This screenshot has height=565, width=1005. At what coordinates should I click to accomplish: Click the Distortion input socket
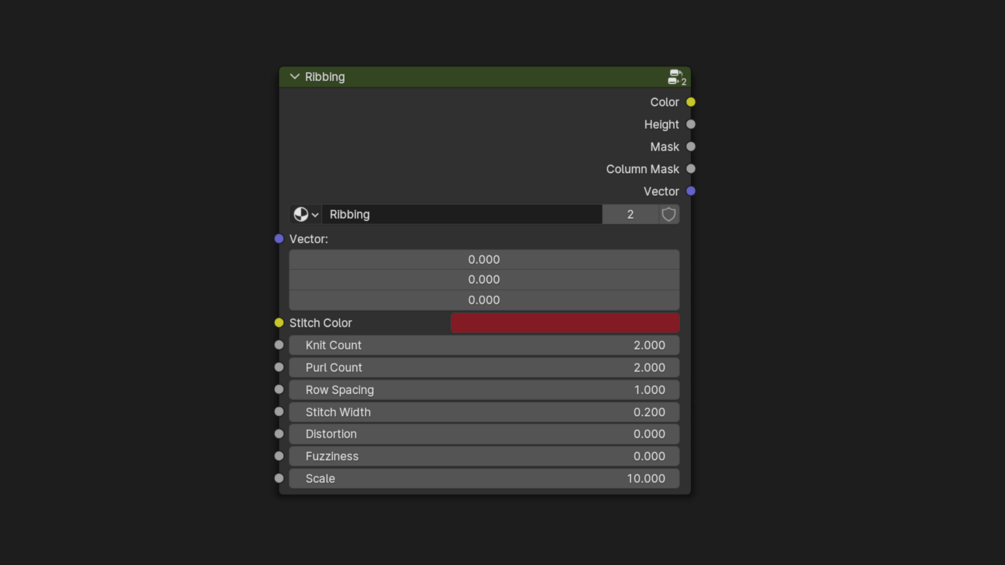click(x=279, y=434)
